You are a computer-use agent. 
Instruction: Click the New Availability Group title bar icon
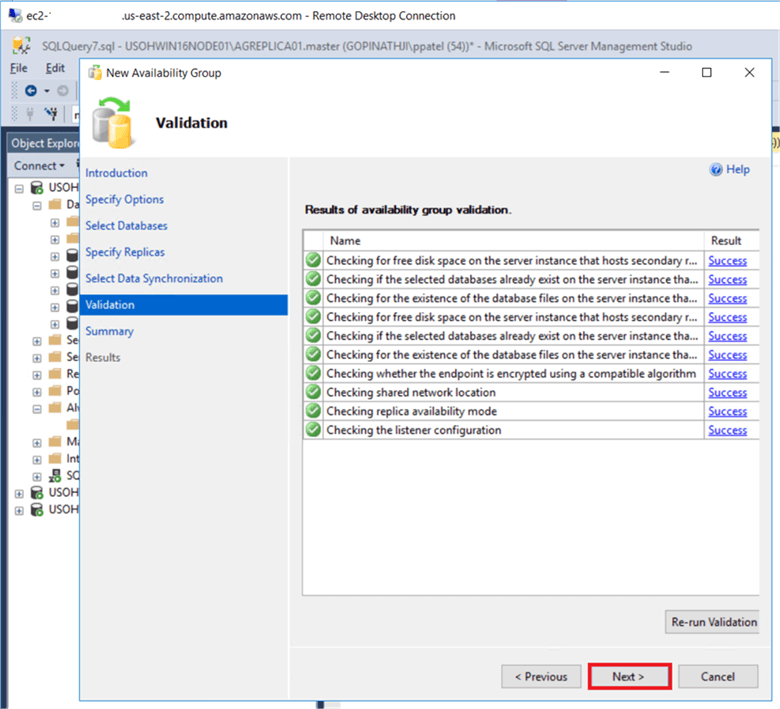pyautogui.click(x=95, y=73)
